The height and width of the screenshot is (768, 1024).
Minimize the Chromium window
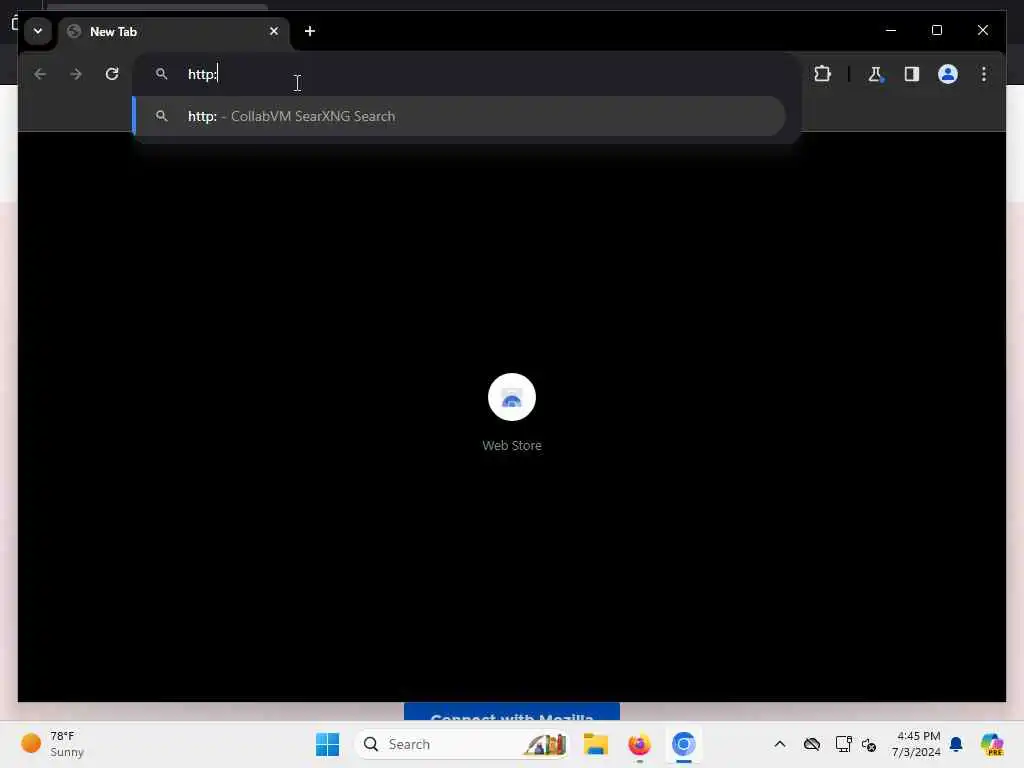[x=891, y=30]
